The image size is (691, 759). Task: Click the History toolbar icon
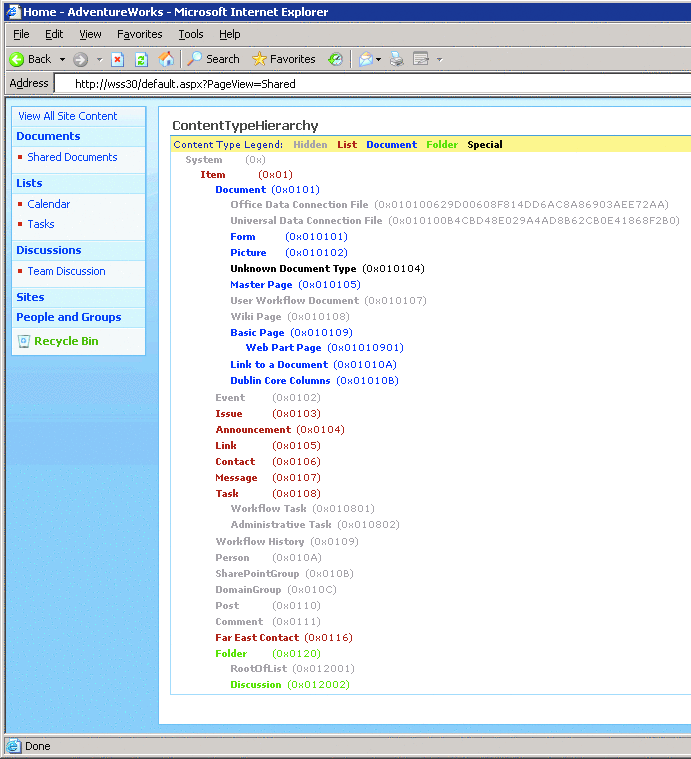335,59
